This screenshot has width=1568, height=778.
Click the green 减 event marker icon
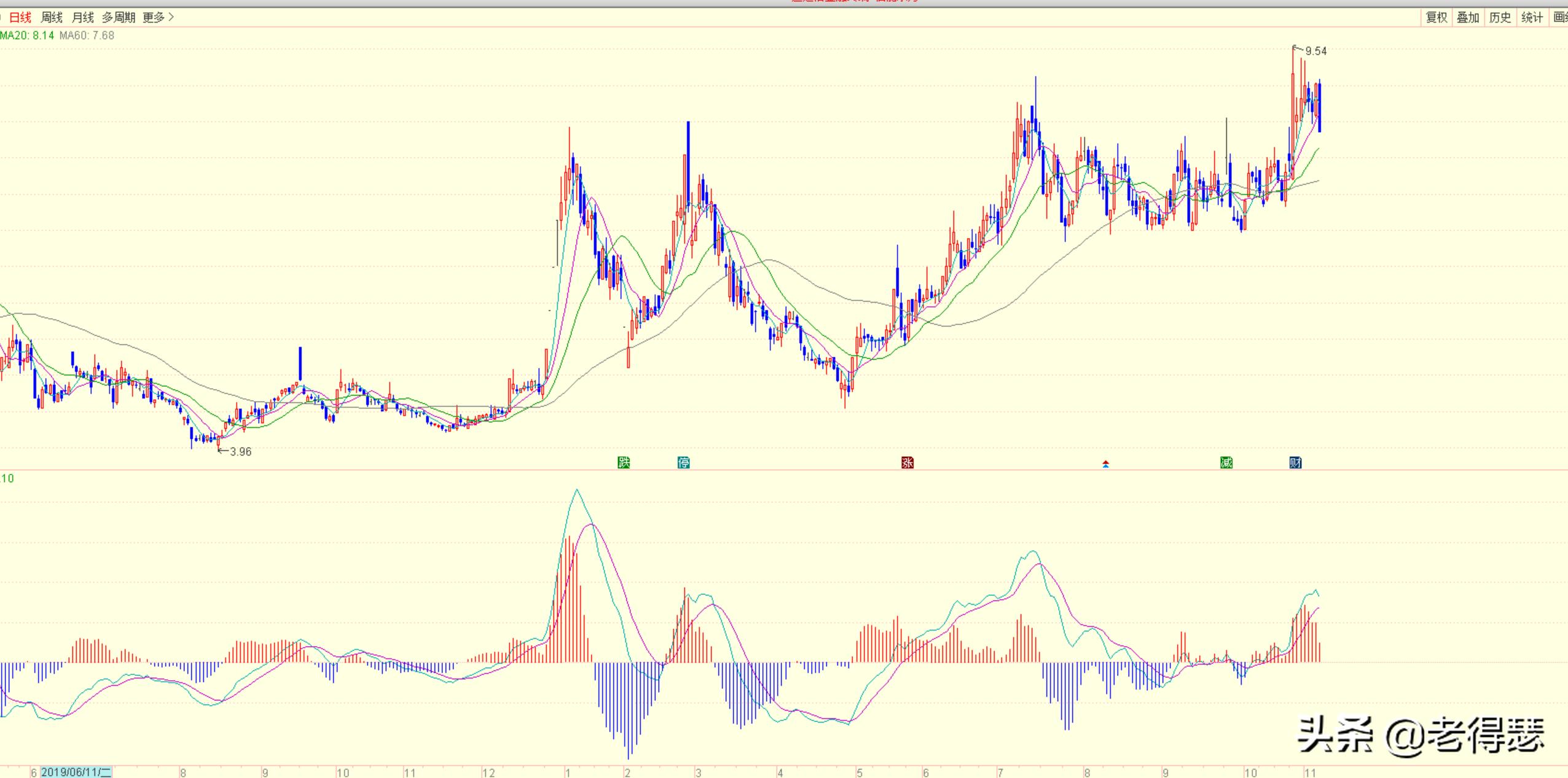pos(1226,462)
